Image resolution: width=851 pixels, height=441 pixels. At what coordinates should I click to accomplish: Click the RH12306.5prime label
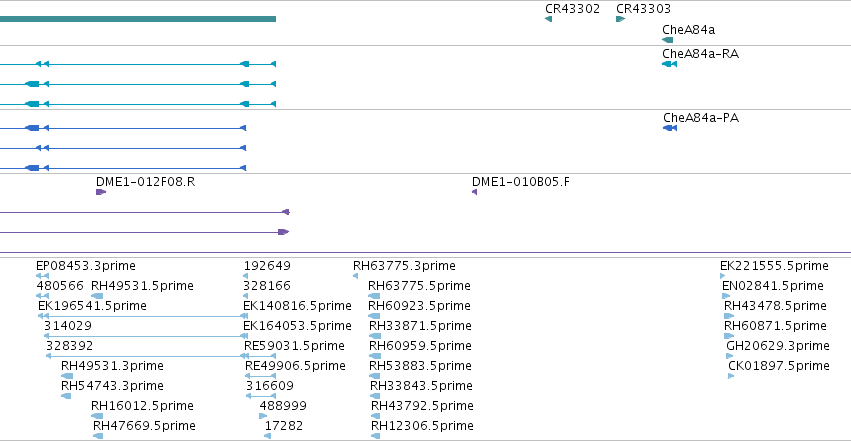point(422,426)
